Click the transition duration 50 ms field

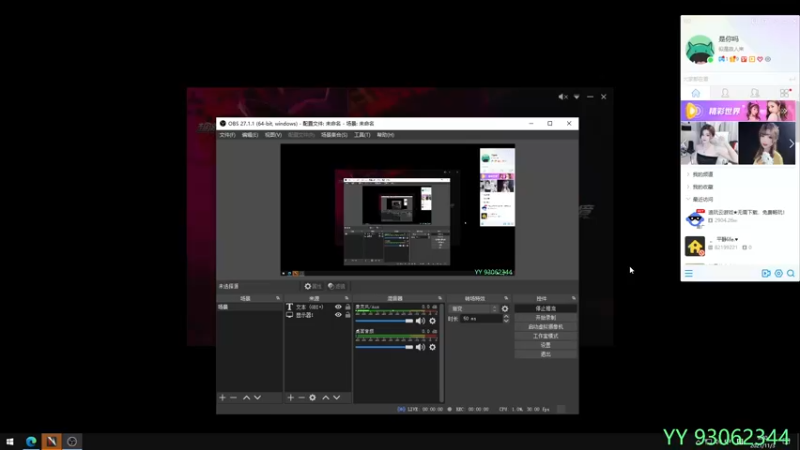[x=481, y=319]
